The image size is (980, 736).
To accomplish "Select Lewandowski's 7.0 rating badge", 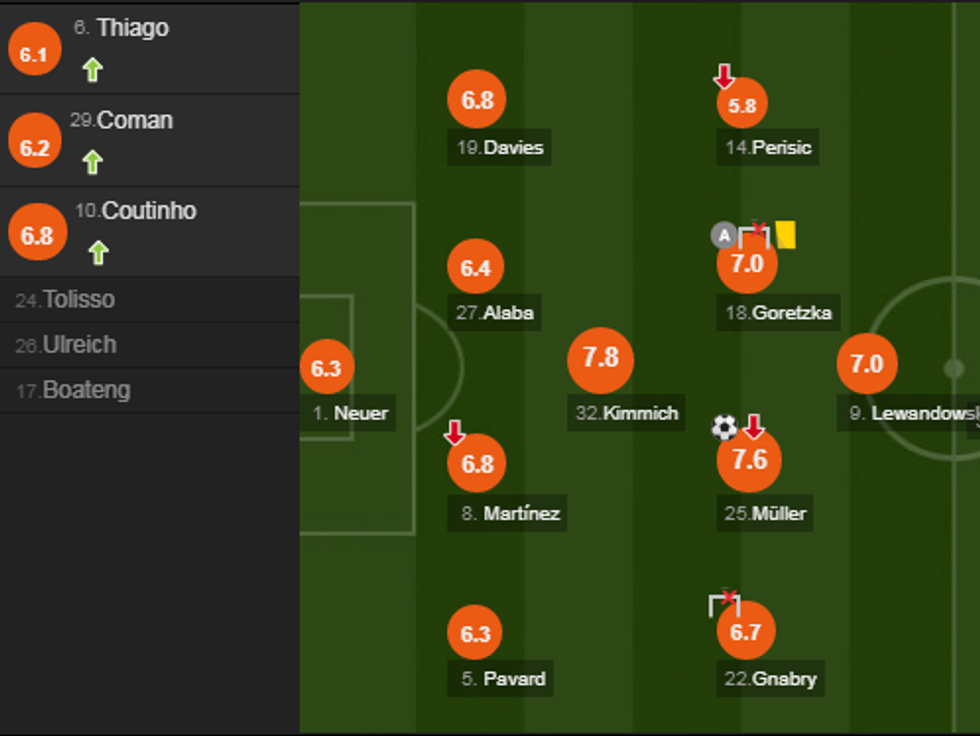I will tap(866, 364).
